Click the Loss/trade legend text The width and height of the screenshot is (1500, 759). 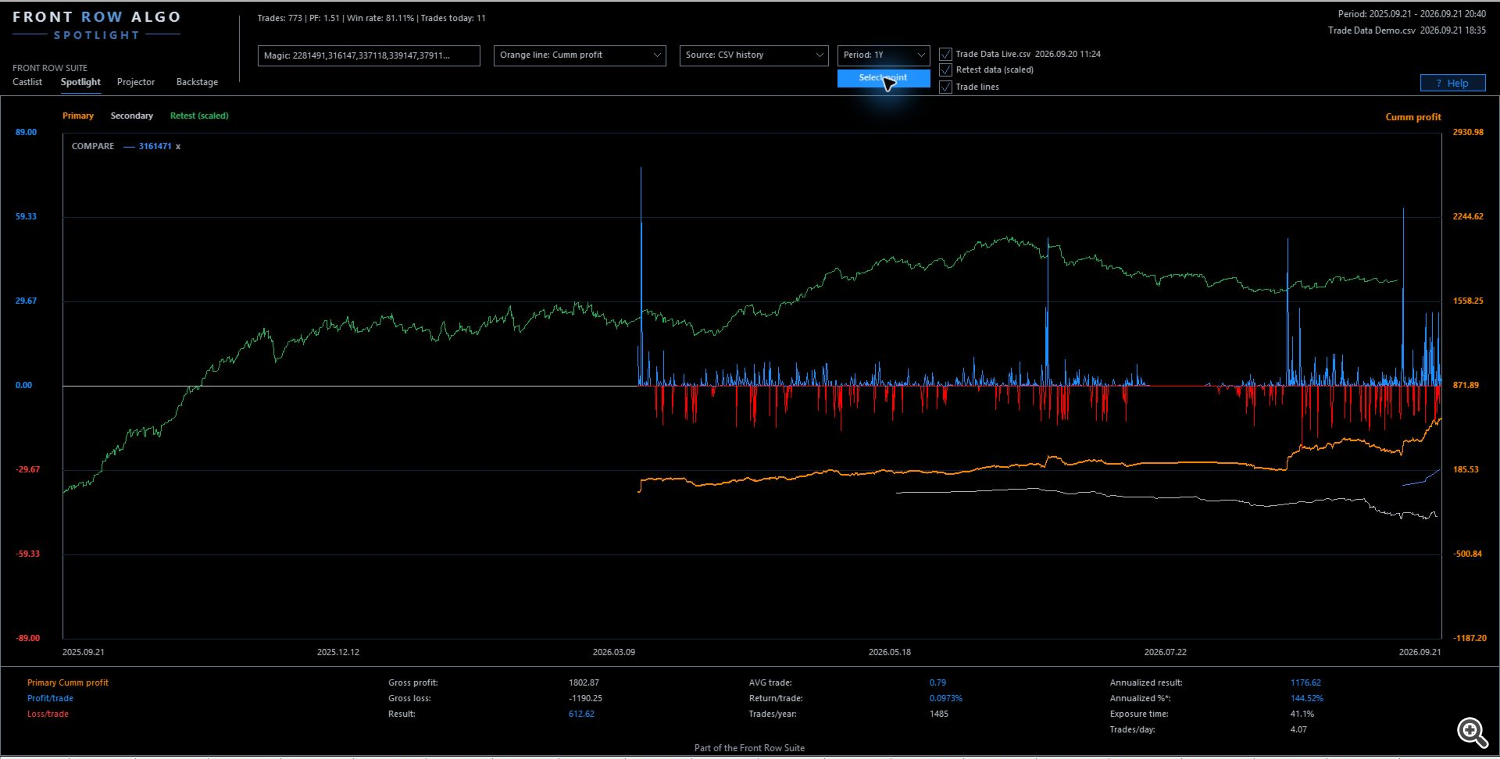coord(48,714)
